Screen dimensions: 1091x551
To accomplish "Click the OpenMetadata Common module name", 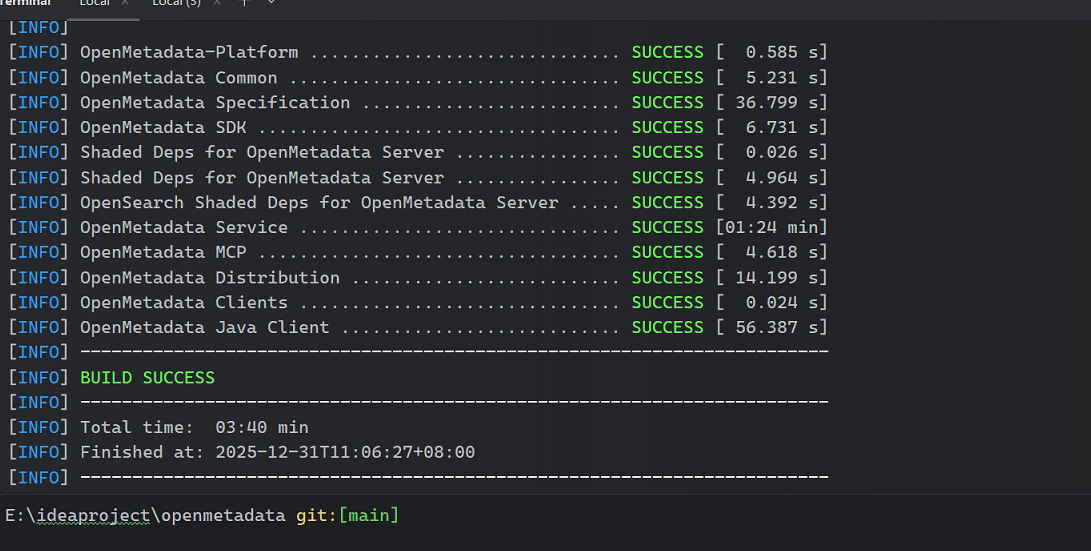I will point(178,77).
